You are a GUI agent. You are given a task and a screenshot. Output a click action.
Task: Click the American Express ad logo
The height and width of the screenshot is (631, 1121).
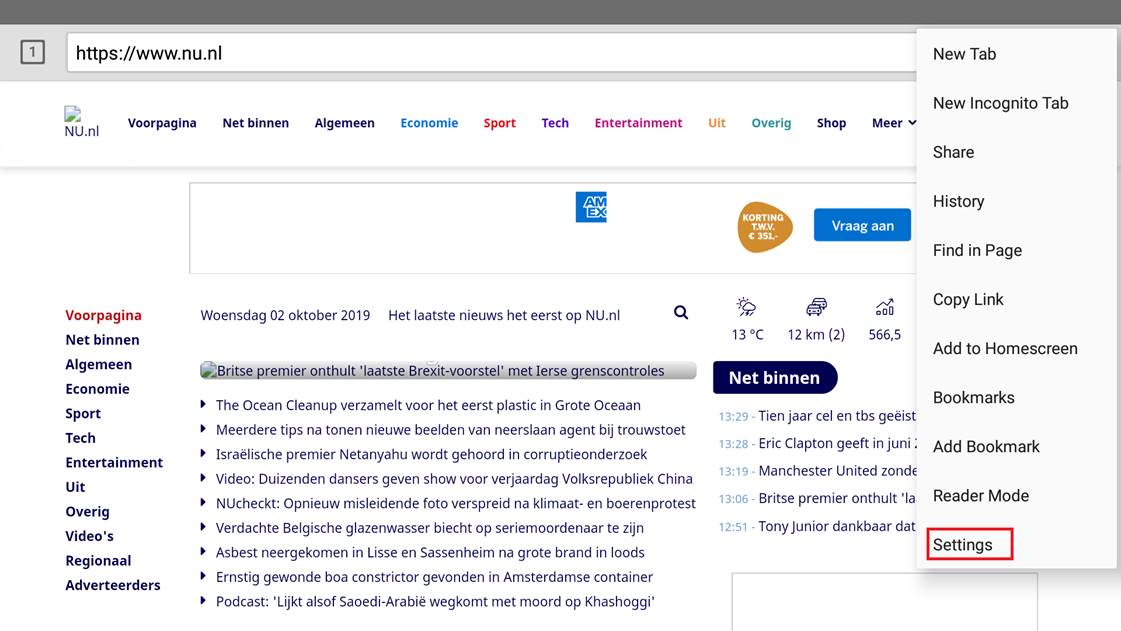coord(591,207)
